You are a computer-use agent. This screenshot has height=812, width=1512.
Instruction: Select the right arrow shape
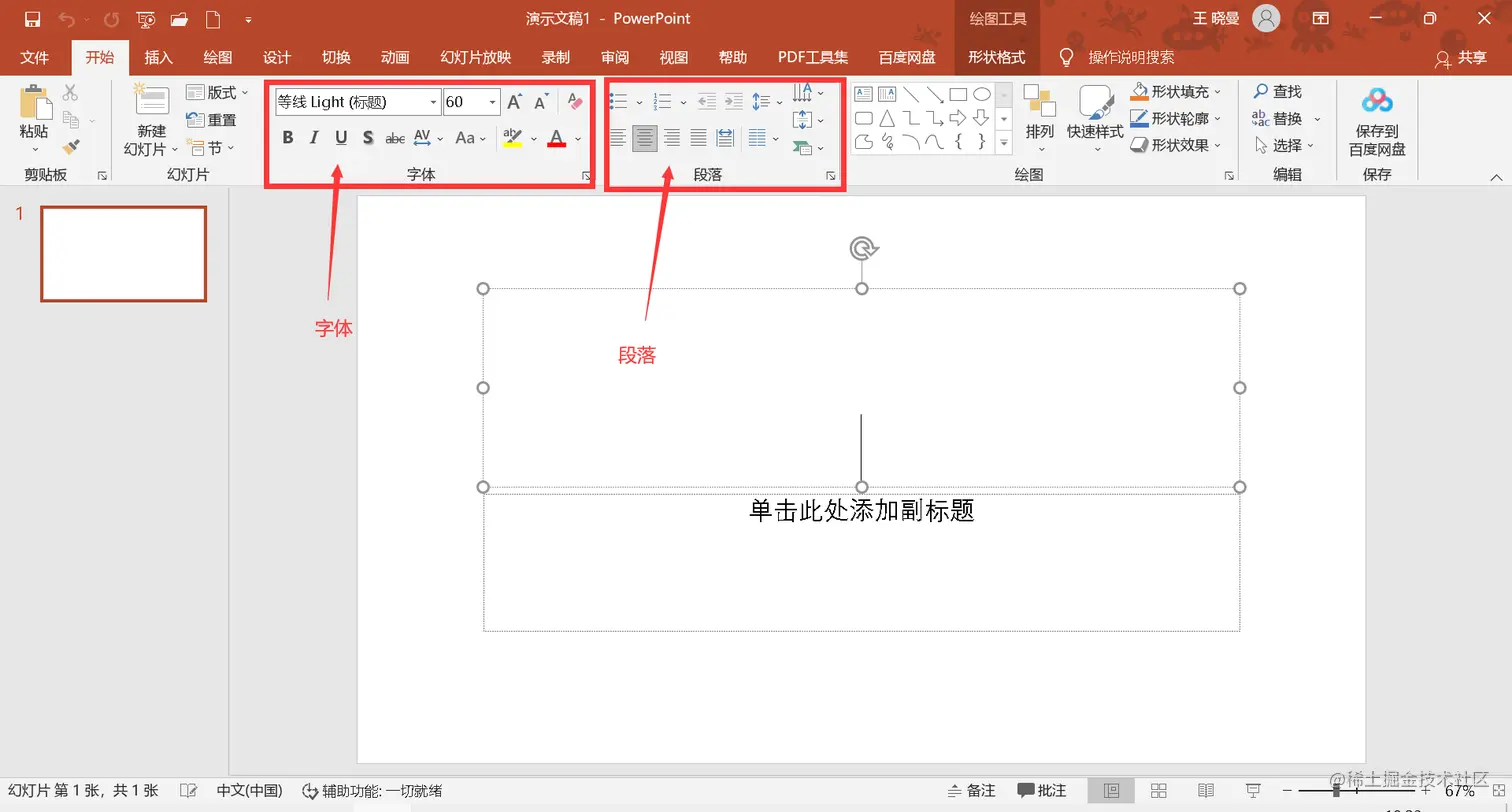(x=958, y=118)
